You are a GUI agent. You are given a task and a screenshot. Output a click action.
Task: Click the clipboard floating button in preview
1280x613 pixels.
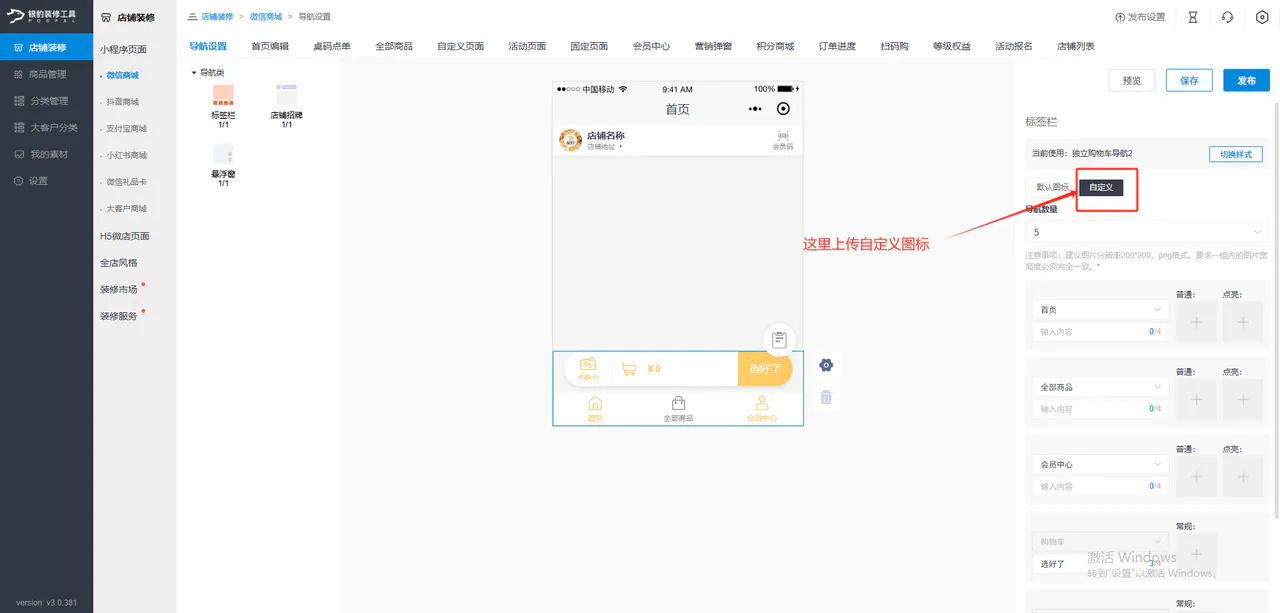(x=779, y=340)
